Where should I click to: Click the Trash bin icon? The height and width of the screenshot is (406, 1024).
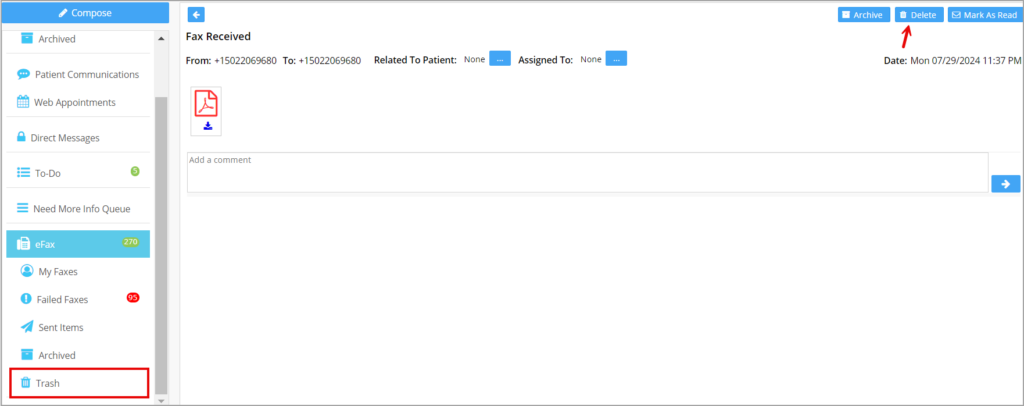pyautogui.click(x=26, y=383)
